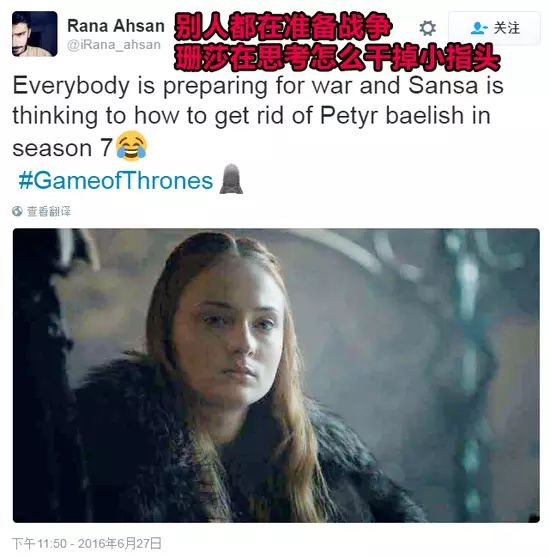Open the @iRana_ahsan handle link

[x=114, y=45]
